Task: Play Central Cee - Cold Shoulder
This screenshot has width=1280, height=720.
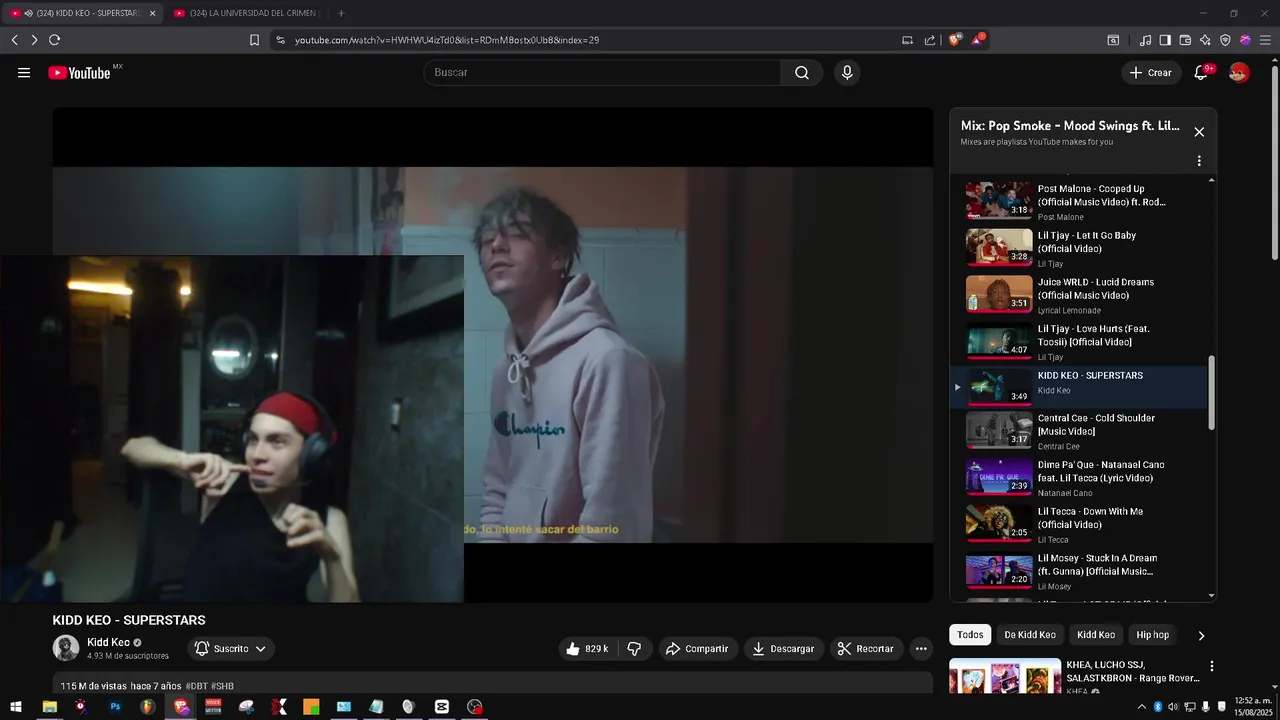Action: [1080, 431]
